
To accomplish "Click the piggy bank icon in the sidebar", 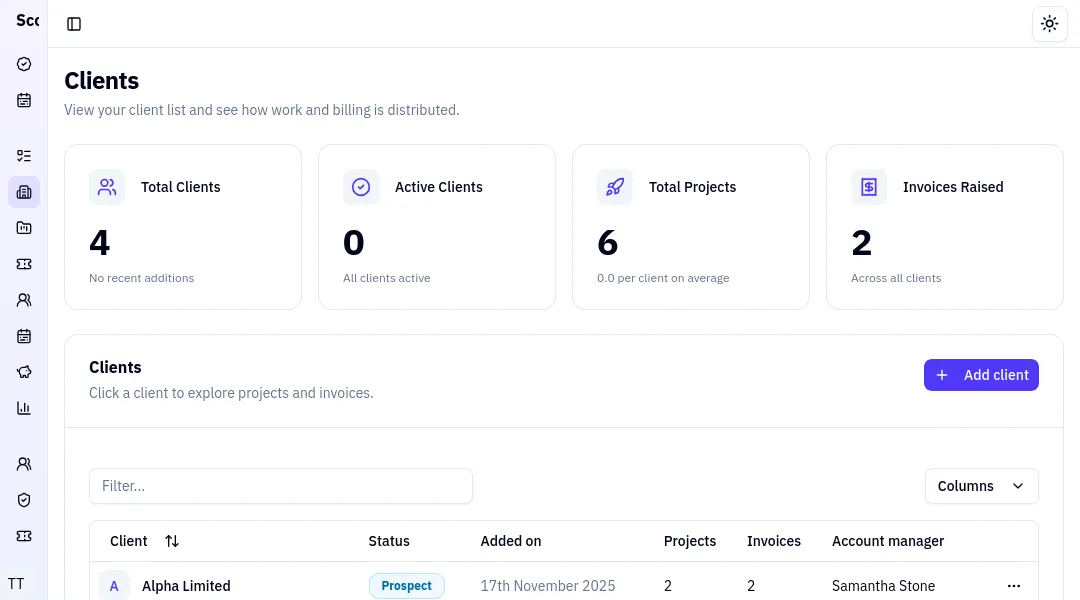I will (x=24, y=371).
